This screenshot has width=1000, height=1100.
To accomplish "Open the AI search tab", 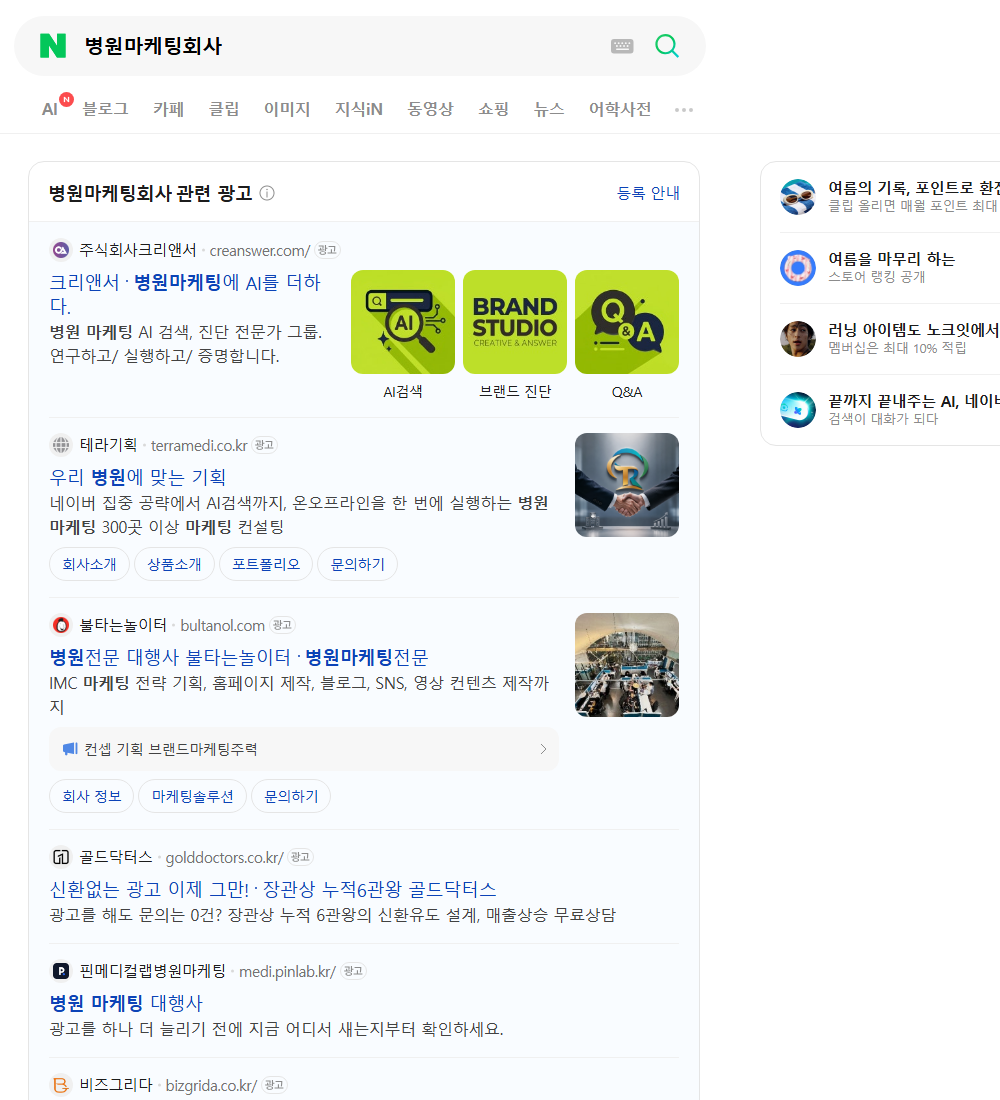I will click(50, 109).
